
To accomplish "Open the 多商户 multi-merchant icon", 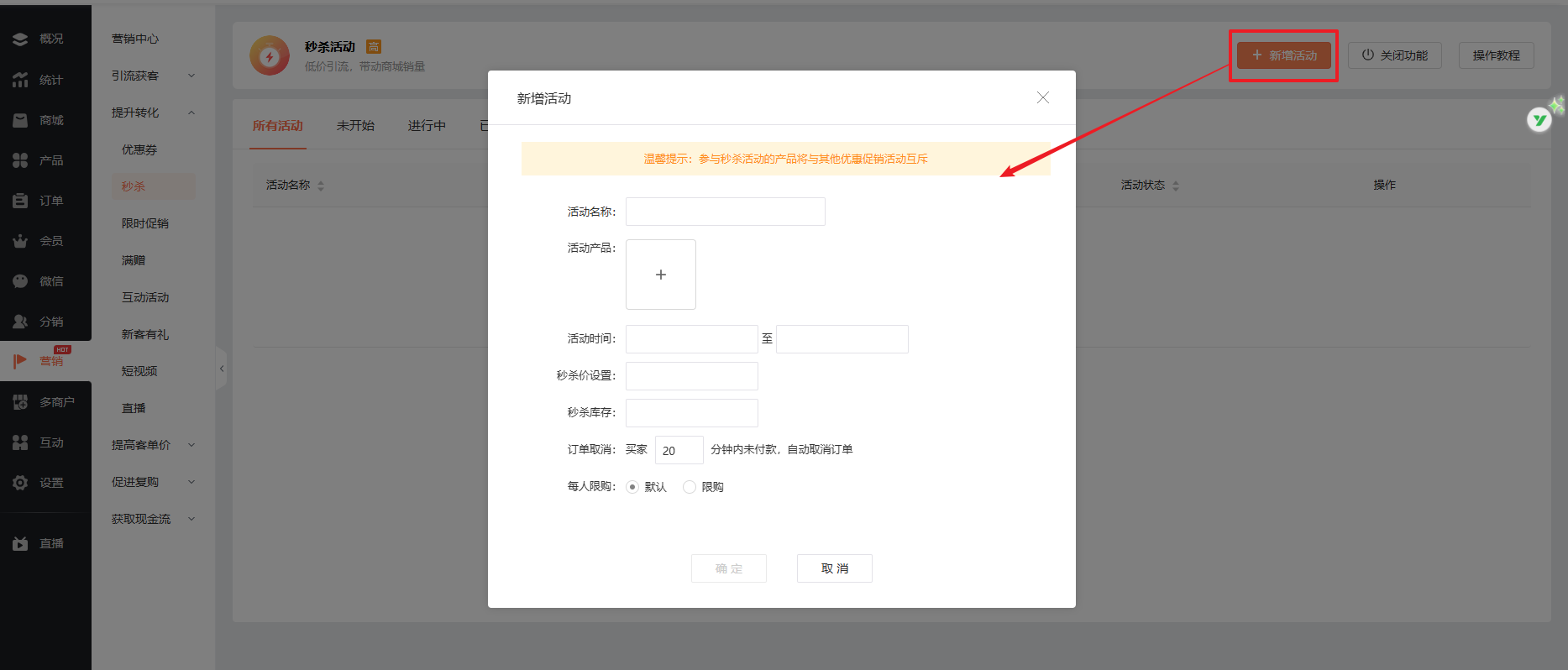I will click(x=20, y=402).
